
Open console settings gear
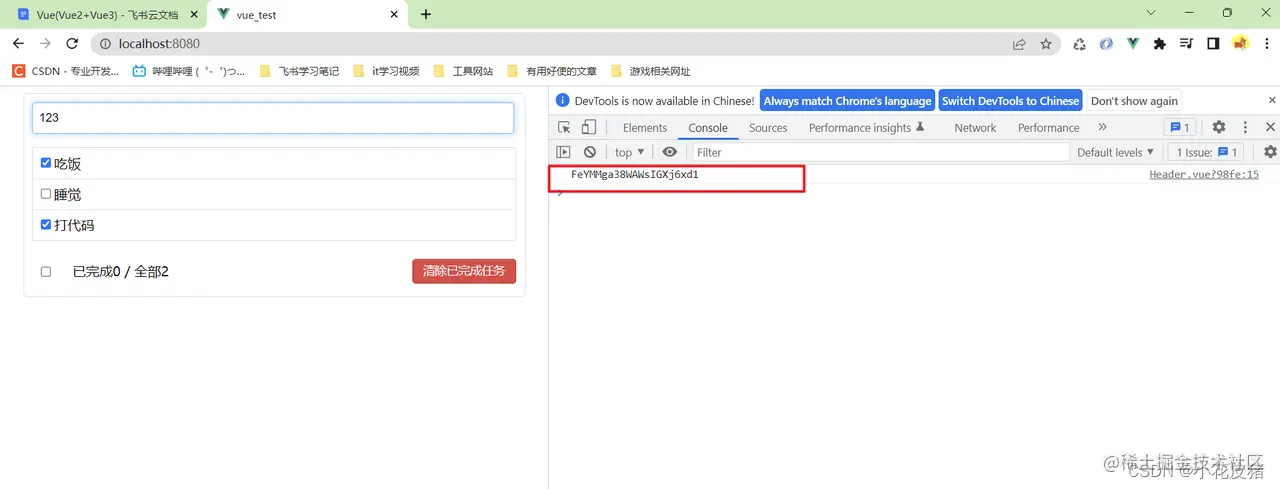coord(1270,152)
